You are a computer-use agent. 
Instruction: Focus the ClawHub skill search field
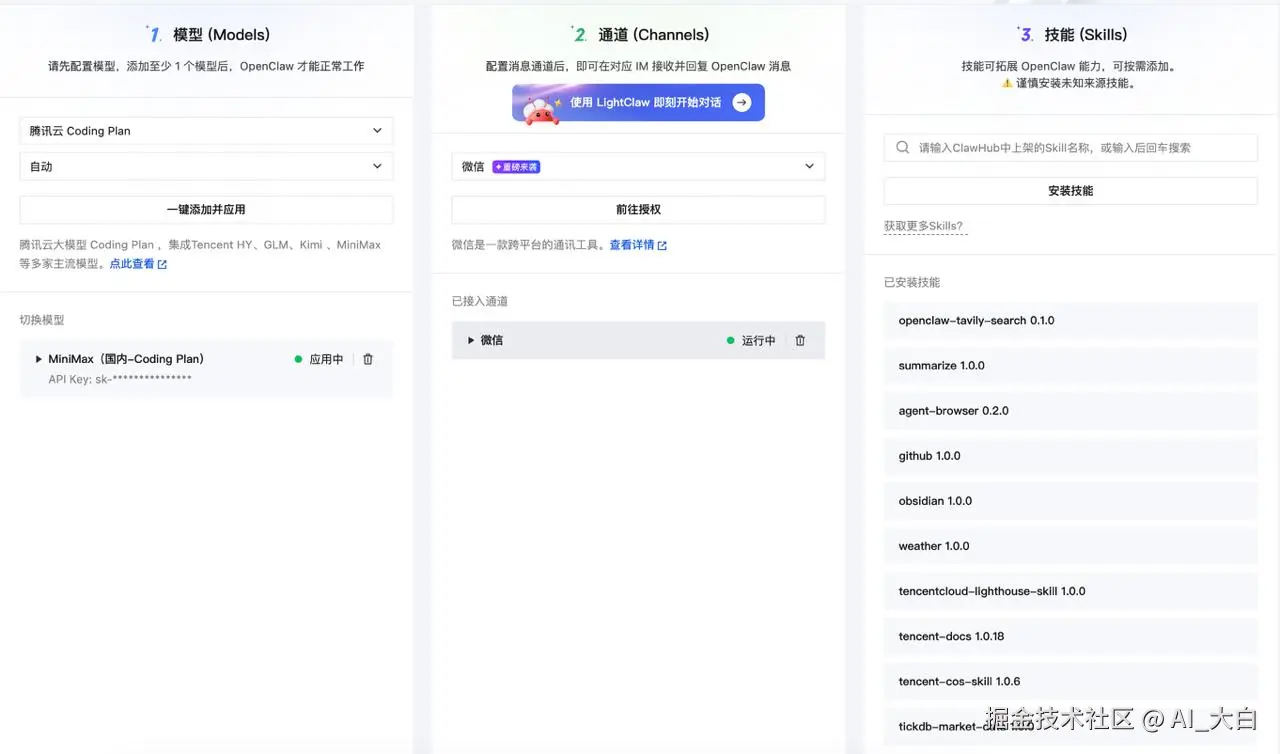coord(1070,148)
